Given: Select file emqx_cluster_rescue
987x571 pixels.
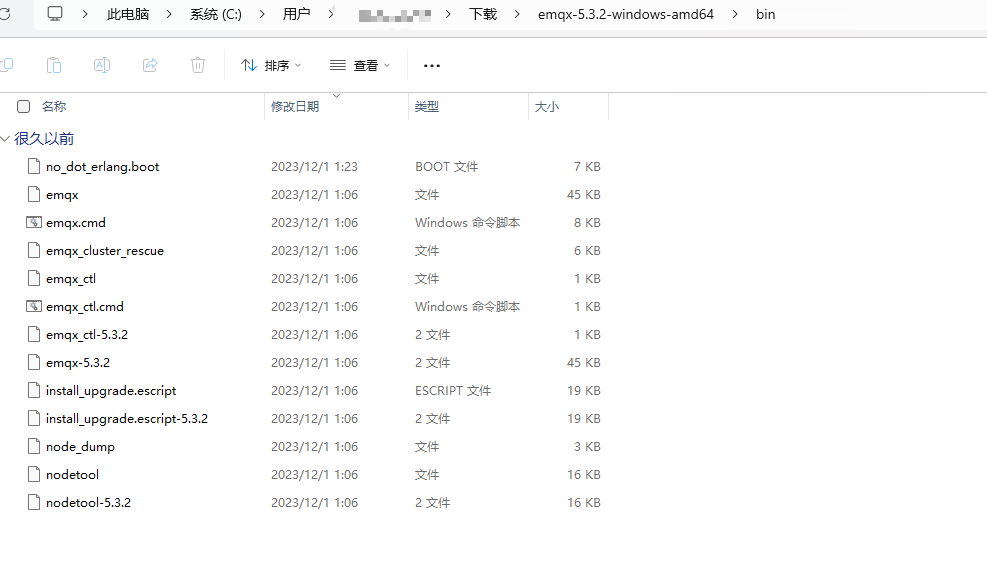Looking at the screenshot, I should point(104,251).
